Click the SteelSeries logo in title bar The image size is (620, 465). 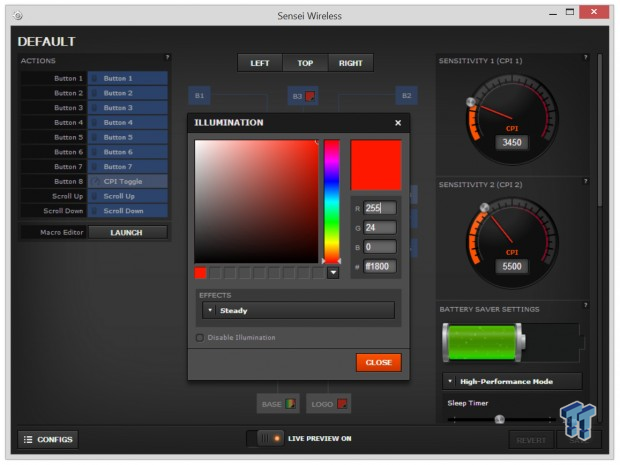[x=18, y=15]
